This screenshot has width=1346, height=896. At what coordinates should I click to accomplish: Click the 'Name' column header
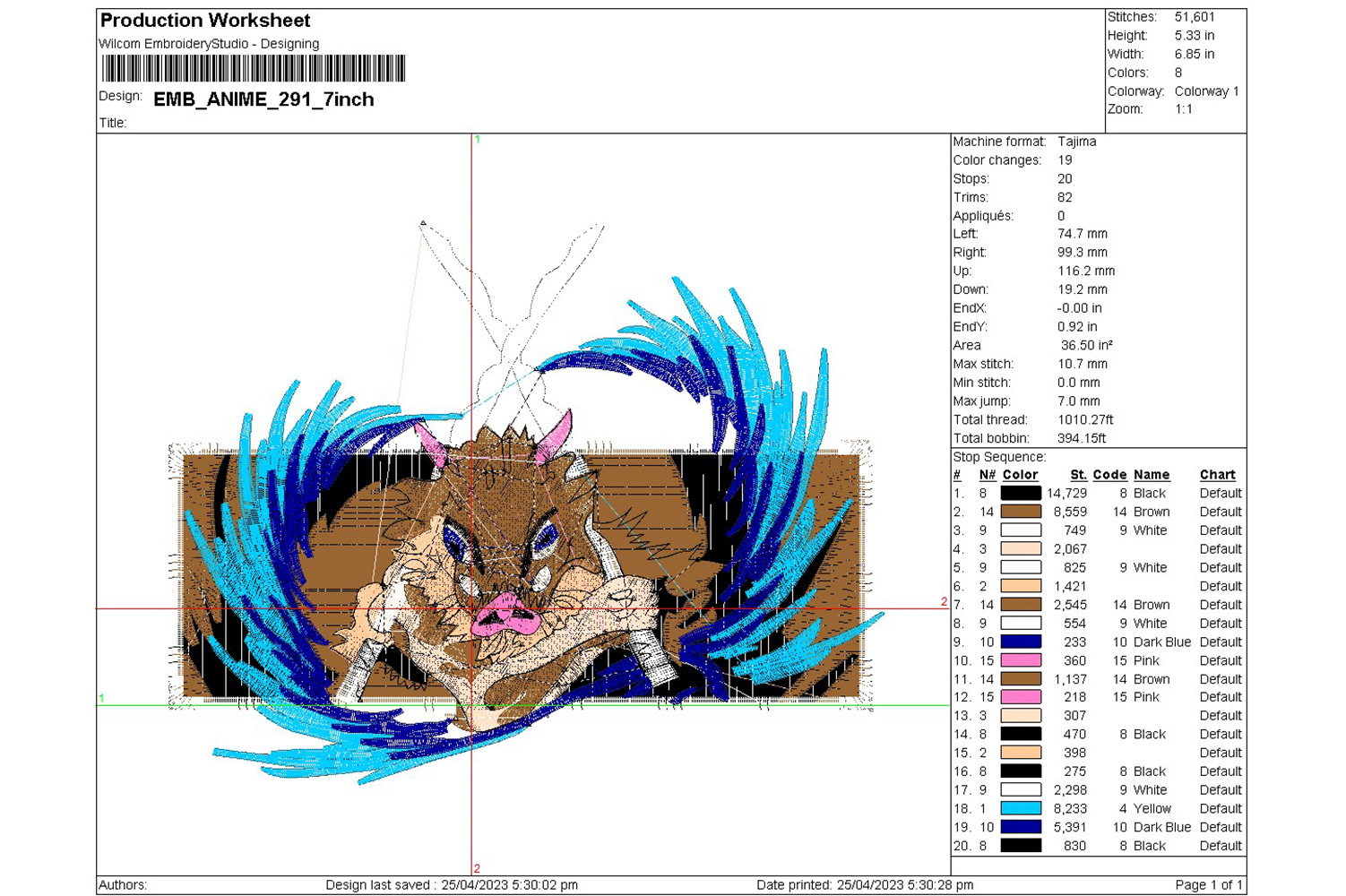1152,475
